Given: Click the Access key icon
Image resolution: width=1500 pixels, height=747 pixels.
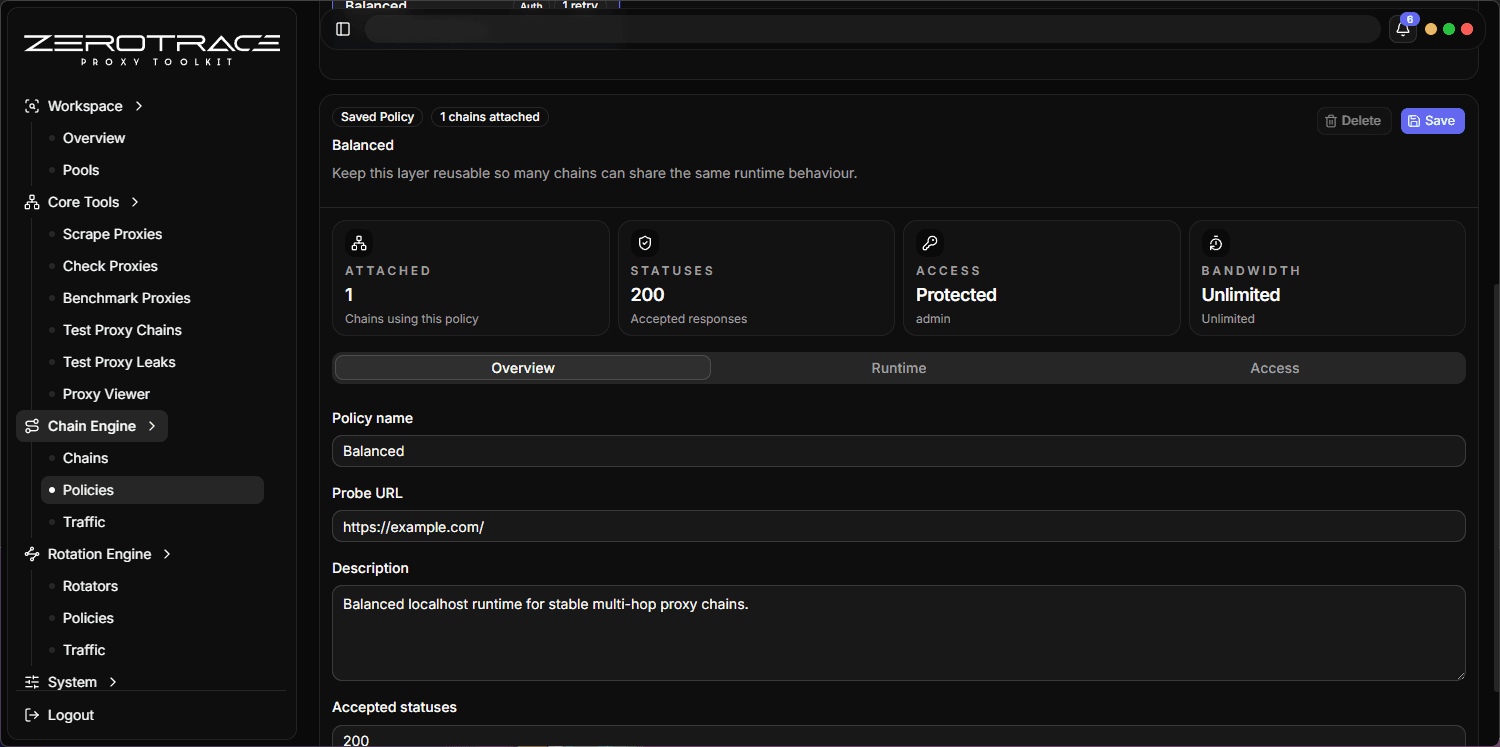Looking at the screenshot, I should pos(930,243).
